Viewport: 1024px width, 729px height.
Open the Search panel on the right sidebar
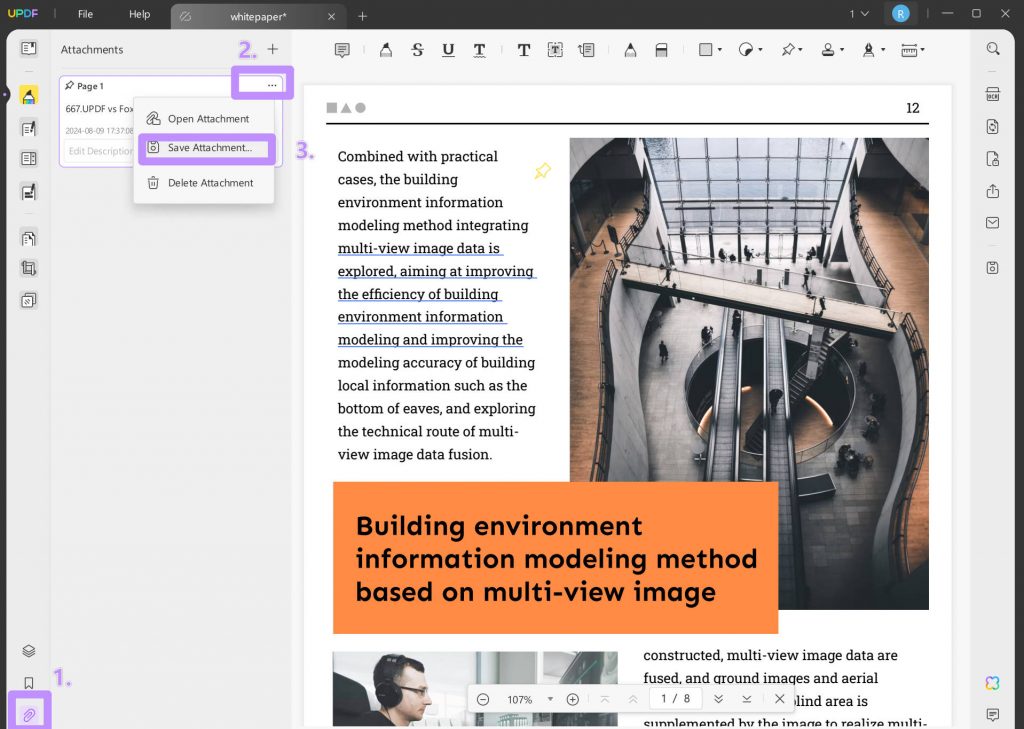coord(992,48)
